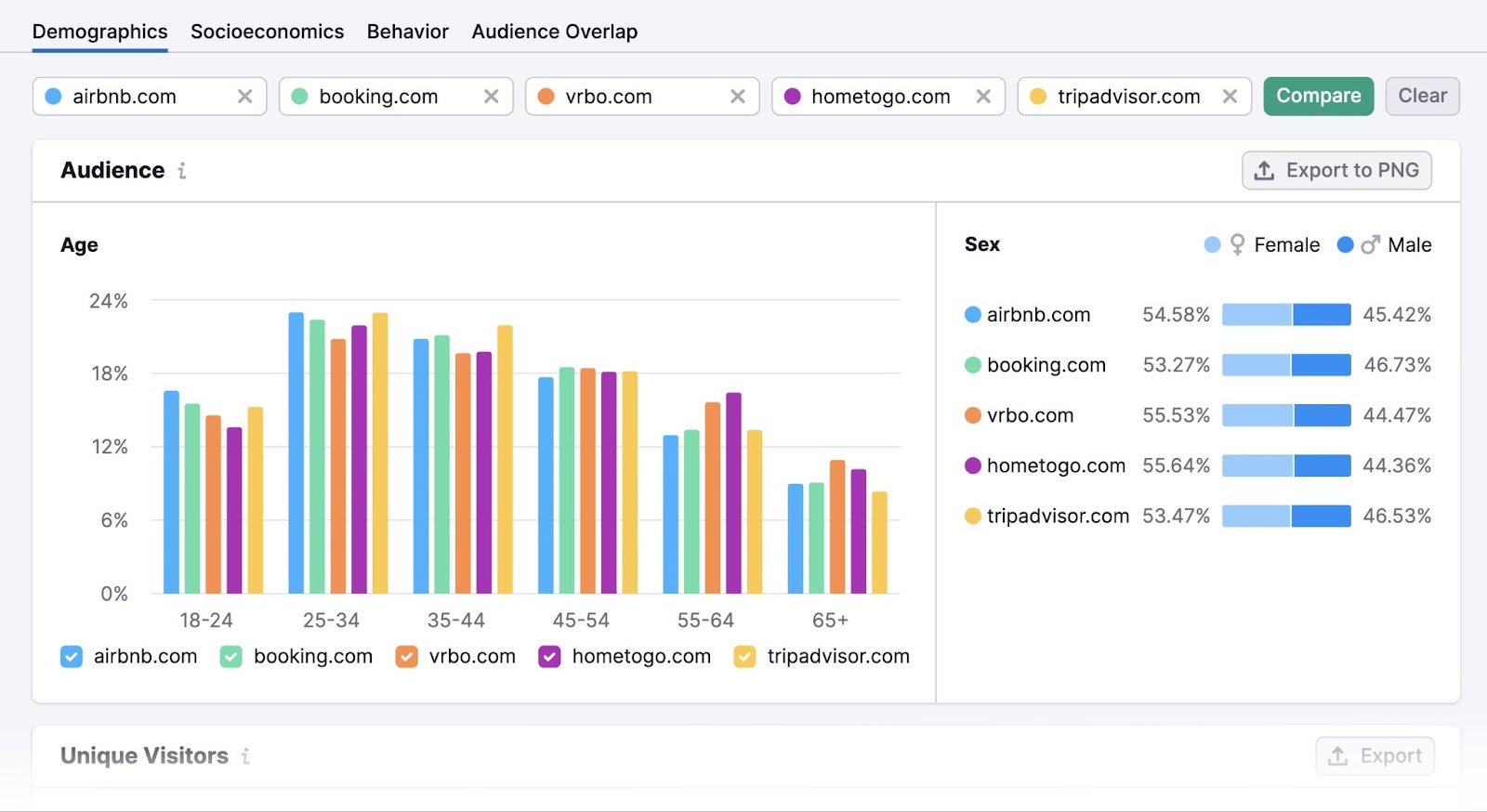This screenshot has width=1487, height=812.
Task: Remove hometogo.com using its X icon
Action: click(983, 97)
